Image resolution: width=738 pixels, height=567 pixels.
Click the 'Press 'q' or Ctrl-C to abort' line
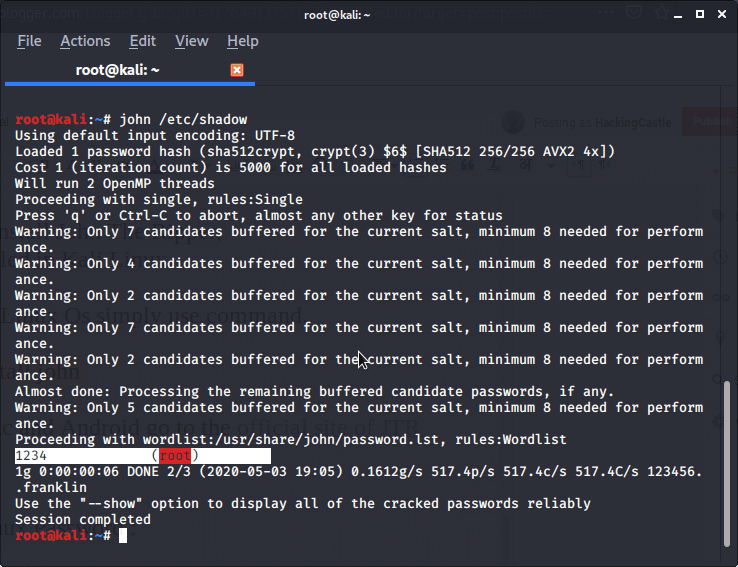tap(259, 216)
